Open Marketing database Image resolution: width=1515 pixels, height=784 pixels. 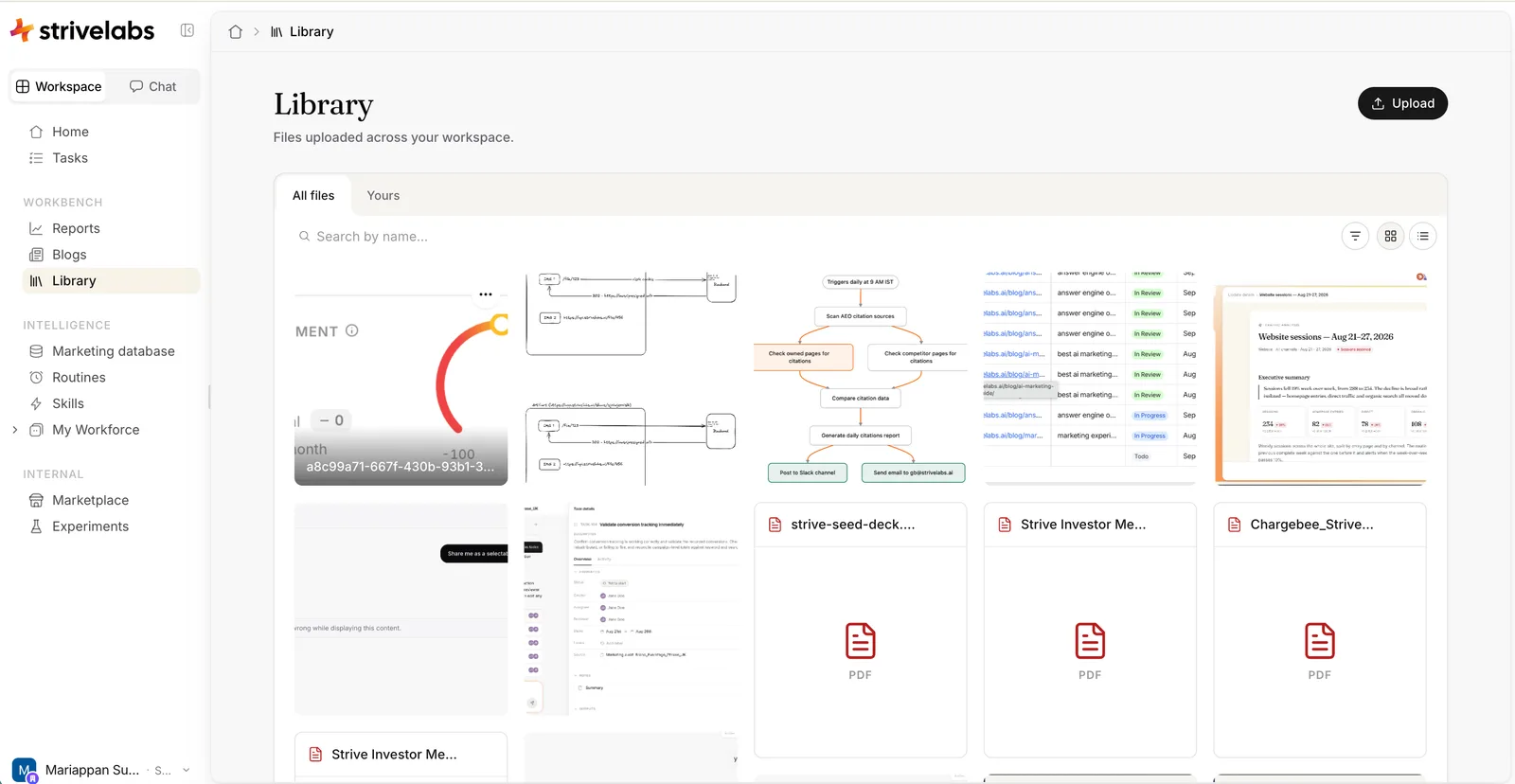[x=113, y=351]
